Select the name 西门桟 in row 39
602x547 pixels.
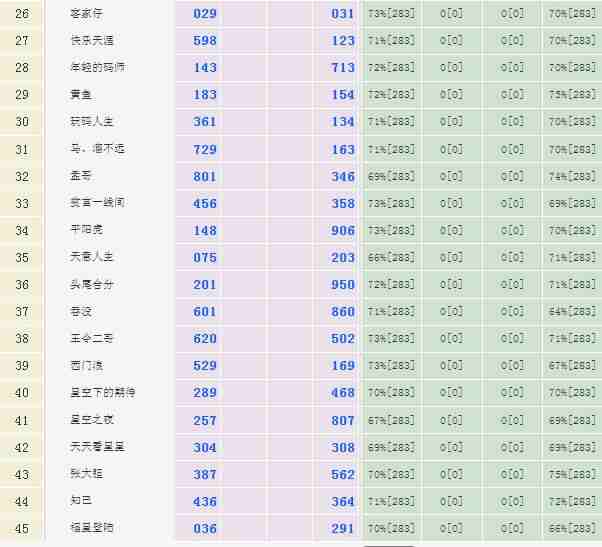pos(88,366)
